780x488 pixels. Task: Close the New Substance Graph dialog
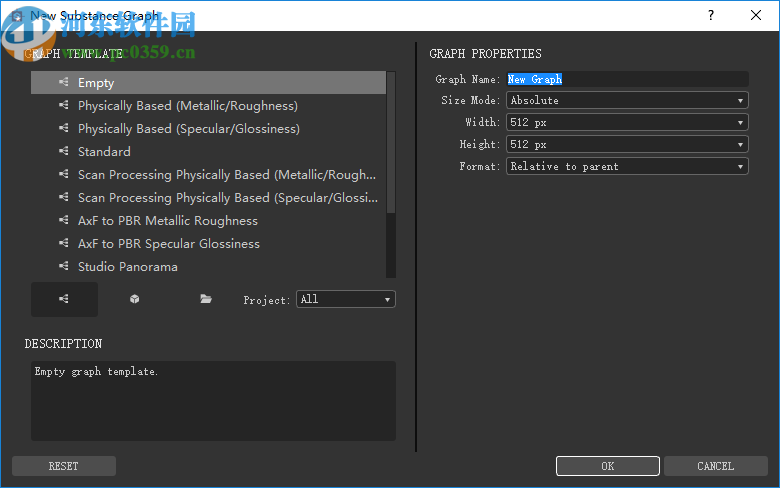[756, 15]
